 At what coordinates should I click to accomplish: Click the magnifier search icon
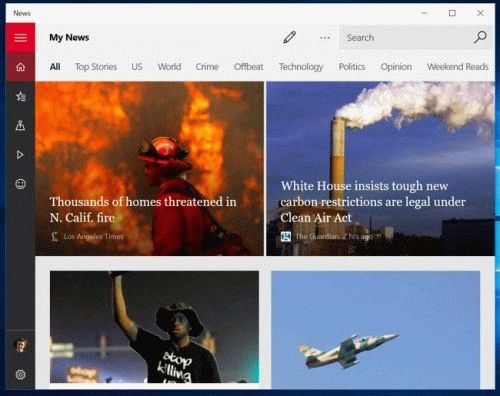tap(480, 37)
